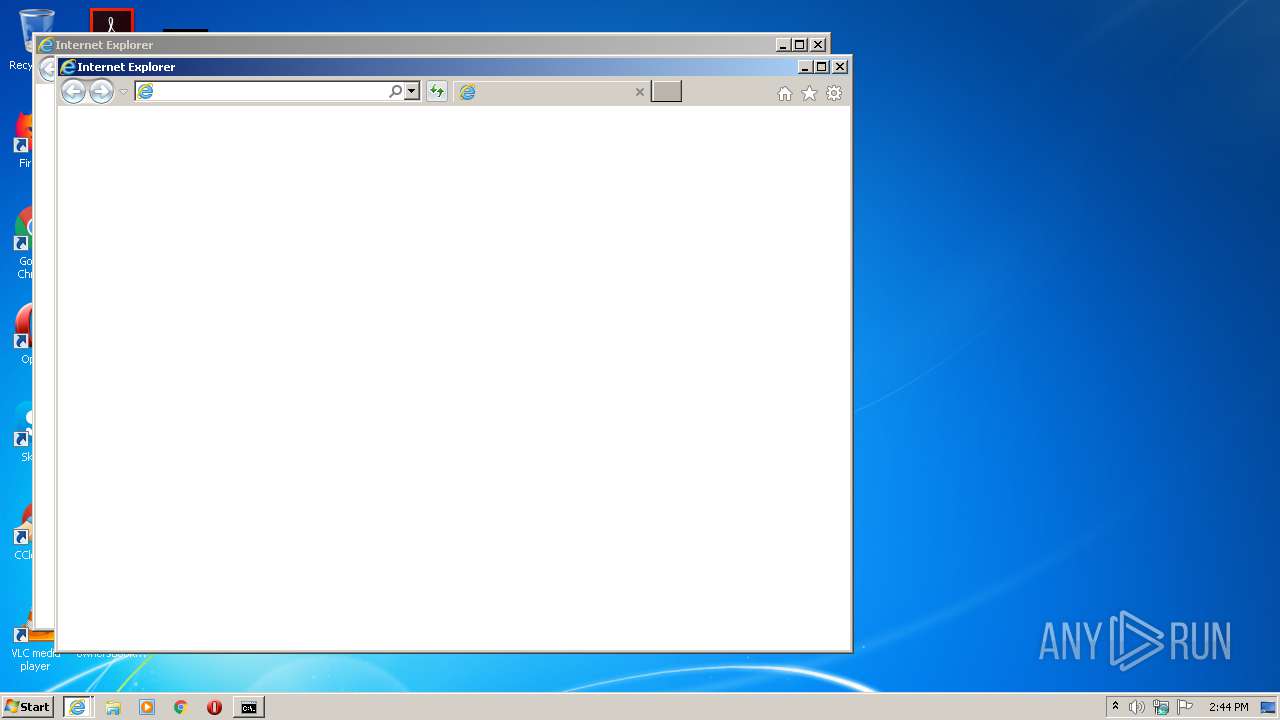Viewport: 1280px width, 720px height.
Task: Minimize the background Internet Explorer window
Action: tap(783, 45)
